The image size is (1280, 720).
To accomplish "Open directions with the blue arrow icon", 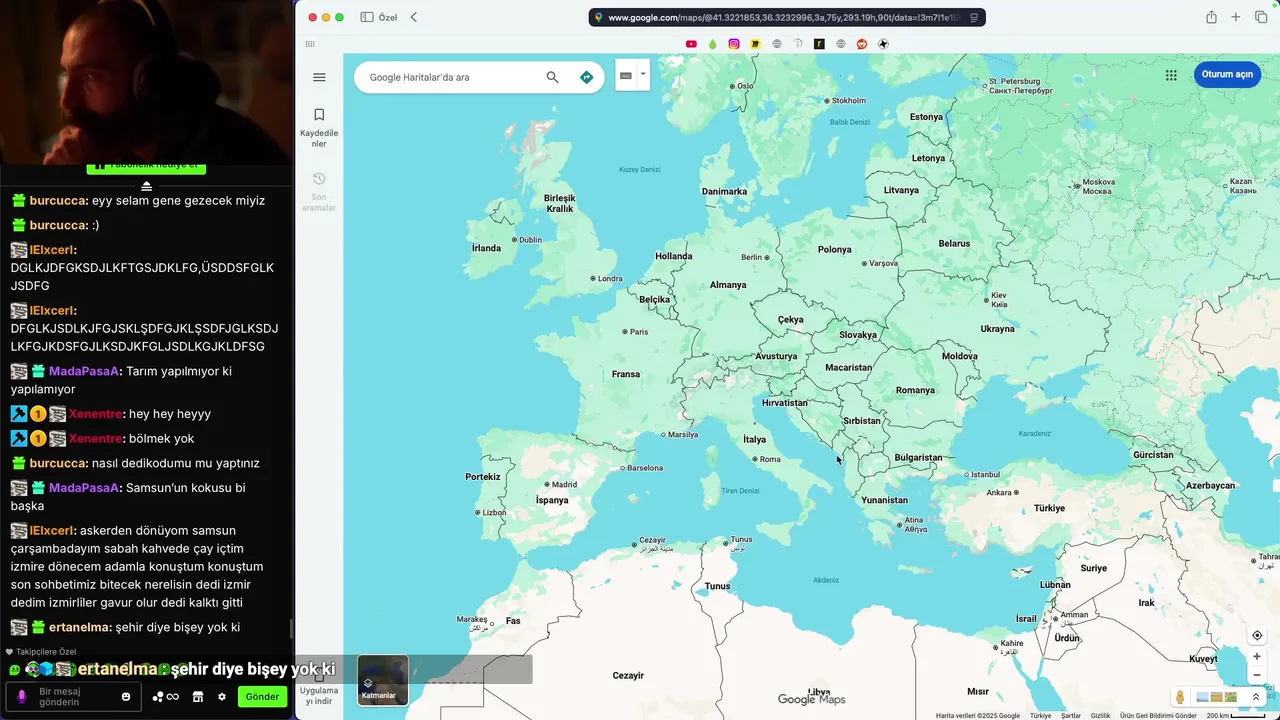I will click(587, 77).
